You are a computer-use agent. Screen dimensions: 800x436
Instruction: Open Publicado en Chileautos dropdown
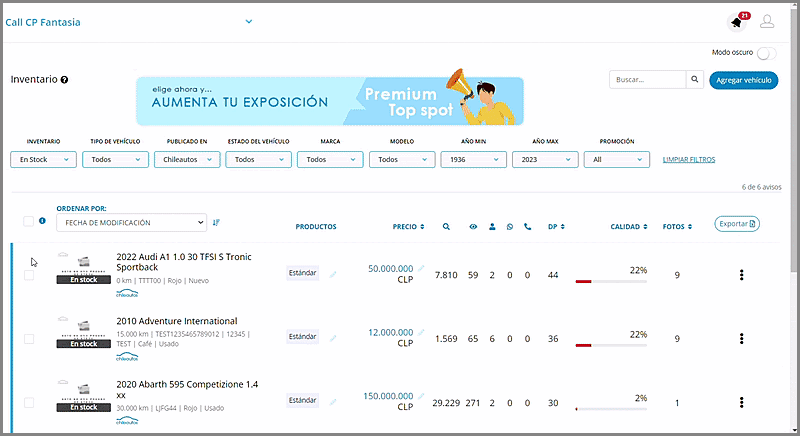(x=187, y=160)
